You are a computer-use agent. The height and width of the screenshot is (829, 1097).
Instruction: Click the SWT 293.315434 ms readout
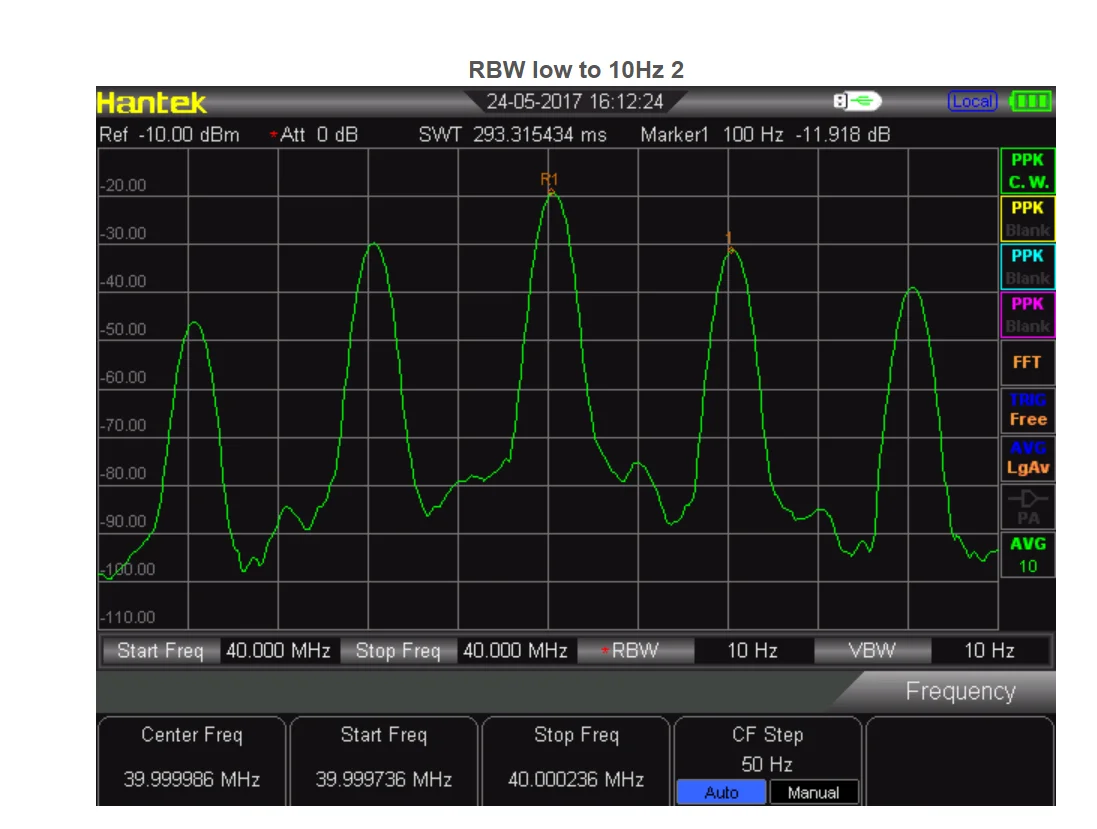click(x=512, y=134)
